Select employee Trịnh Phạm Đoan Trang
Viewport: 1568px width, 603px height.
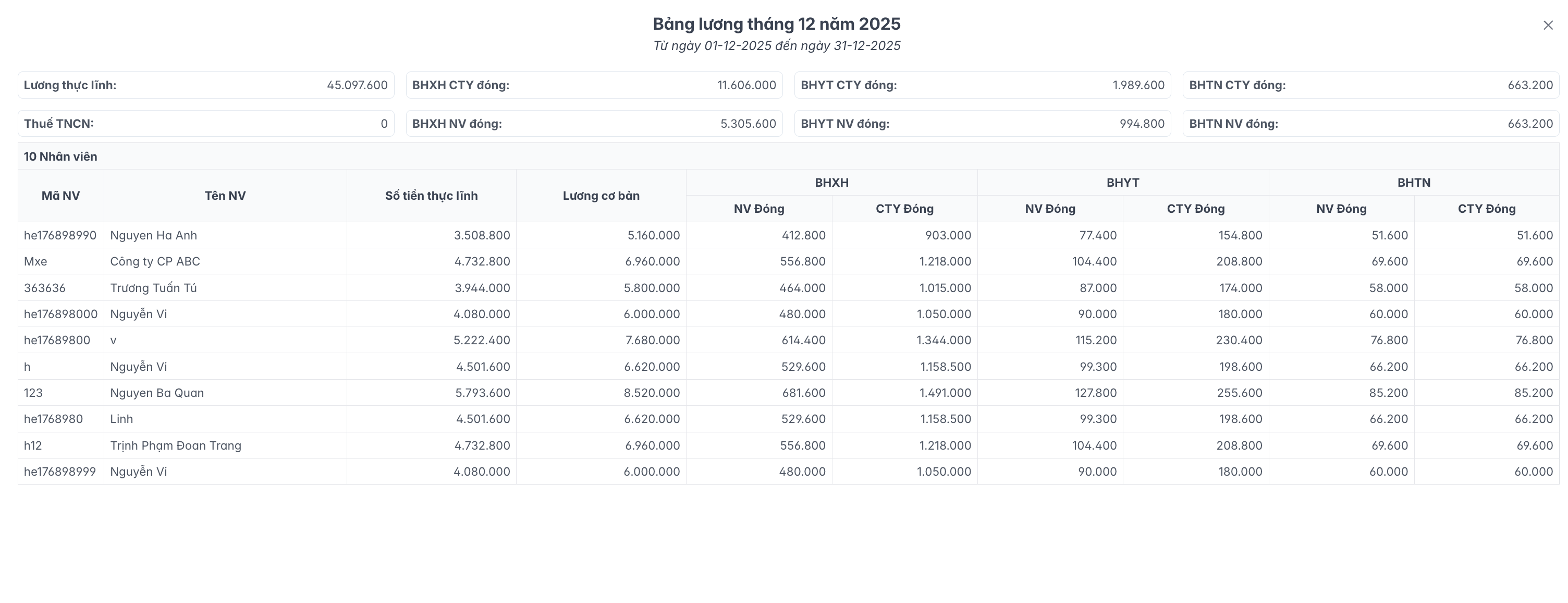175,445
